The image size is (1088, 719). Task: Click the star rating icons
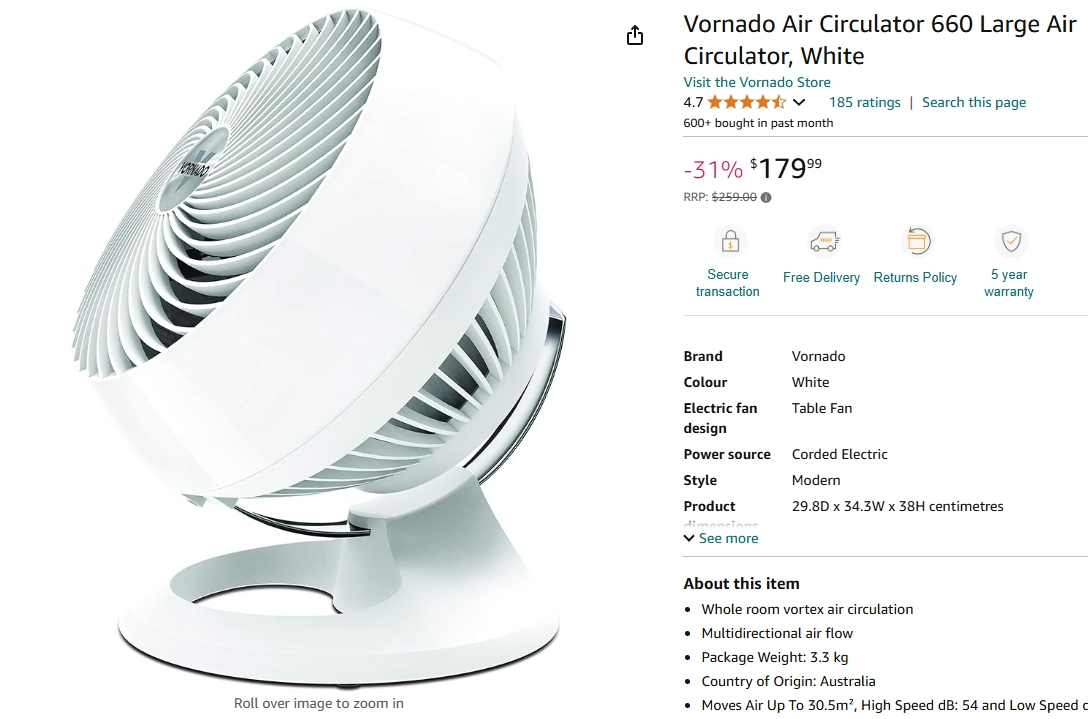[x=747, y=103]
